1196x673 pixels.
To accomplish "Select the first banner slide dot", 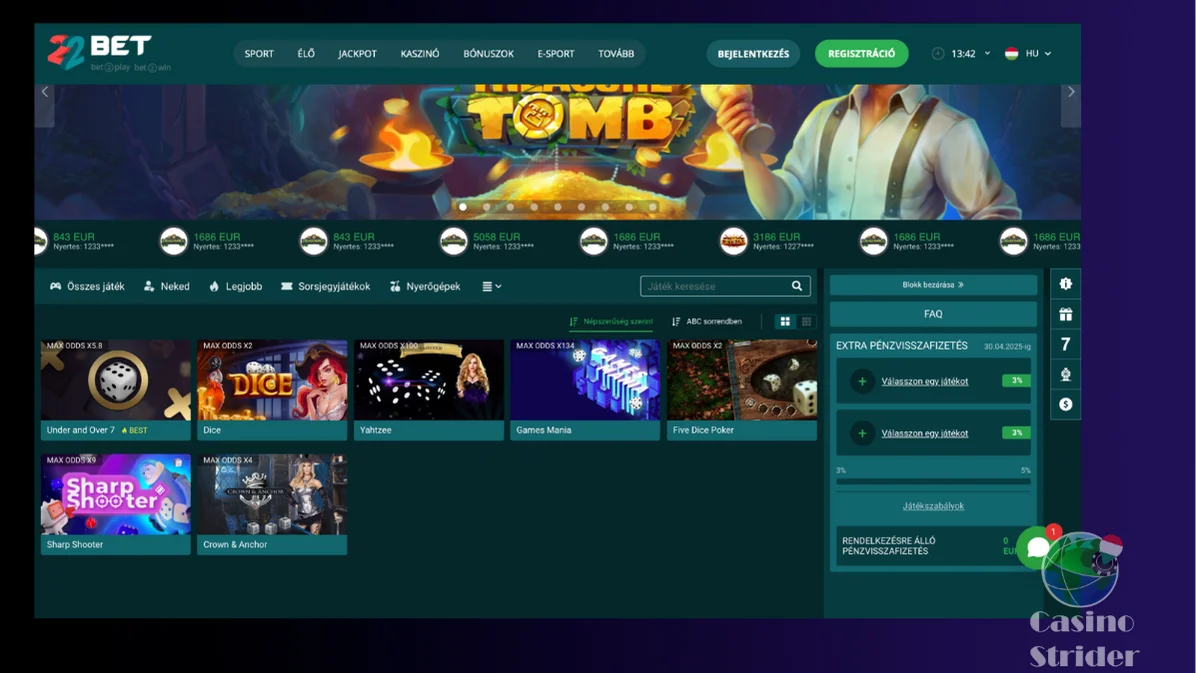I will (x=463, y=207).
